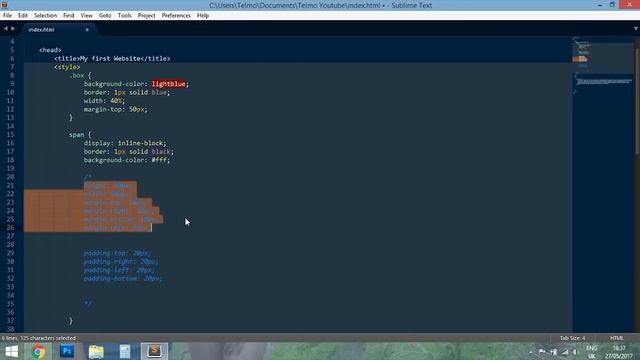The image size is (640, 360).
Task: Click the 'My first Website' title text
Action: click(x=110, y=58)
